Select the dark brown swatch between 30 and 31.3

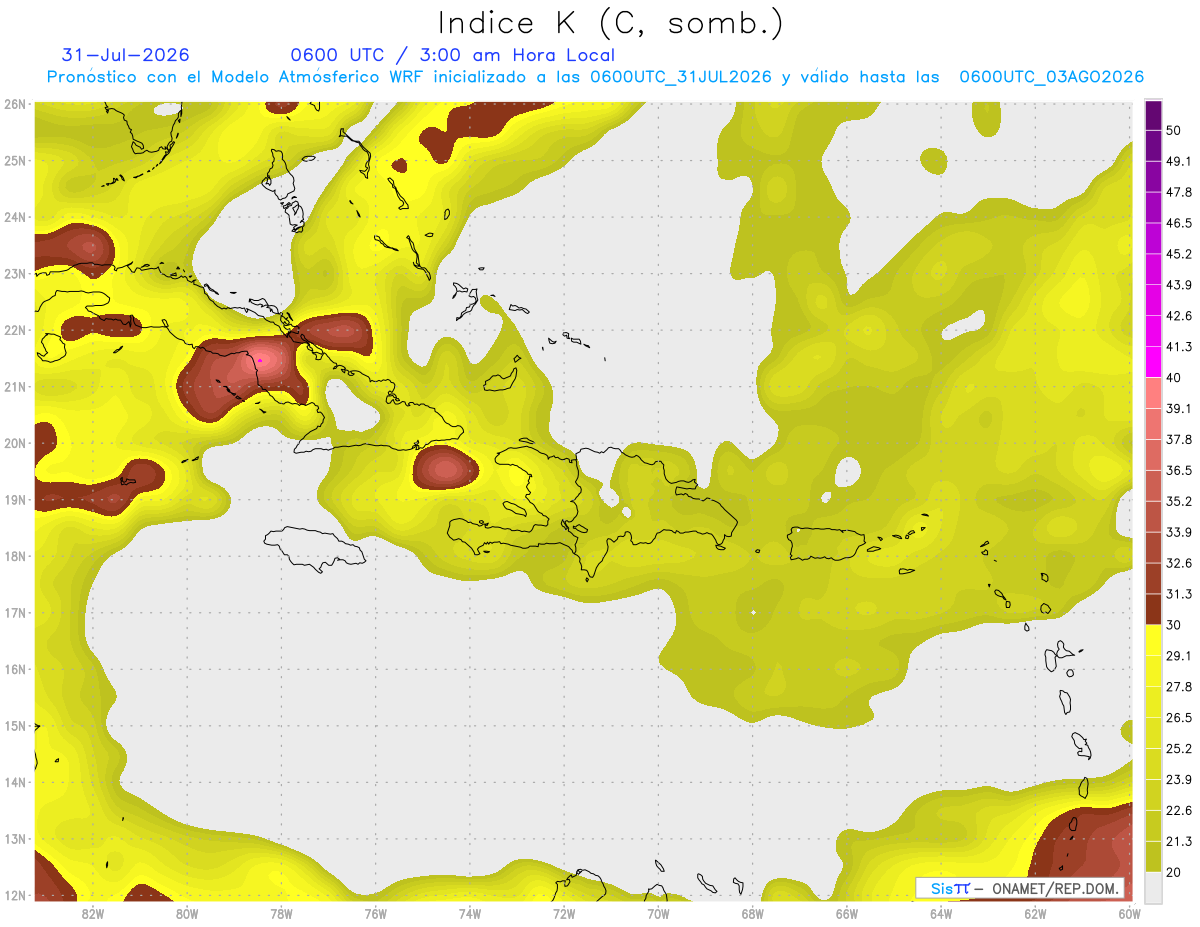(x=1153, y=609)
